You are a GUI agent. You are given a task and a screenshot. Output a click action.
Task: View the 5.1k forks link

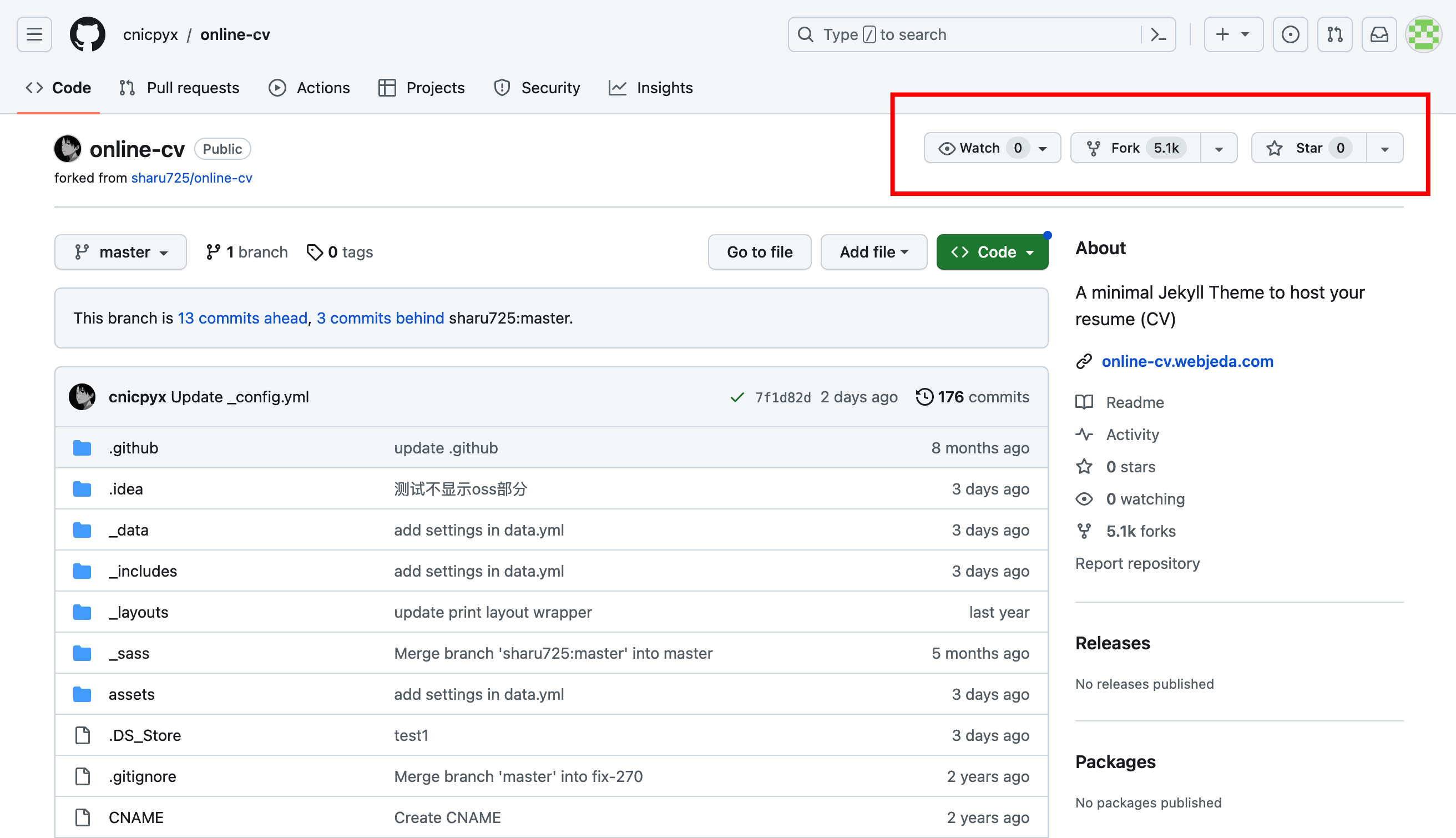(x=1126, y=531)
